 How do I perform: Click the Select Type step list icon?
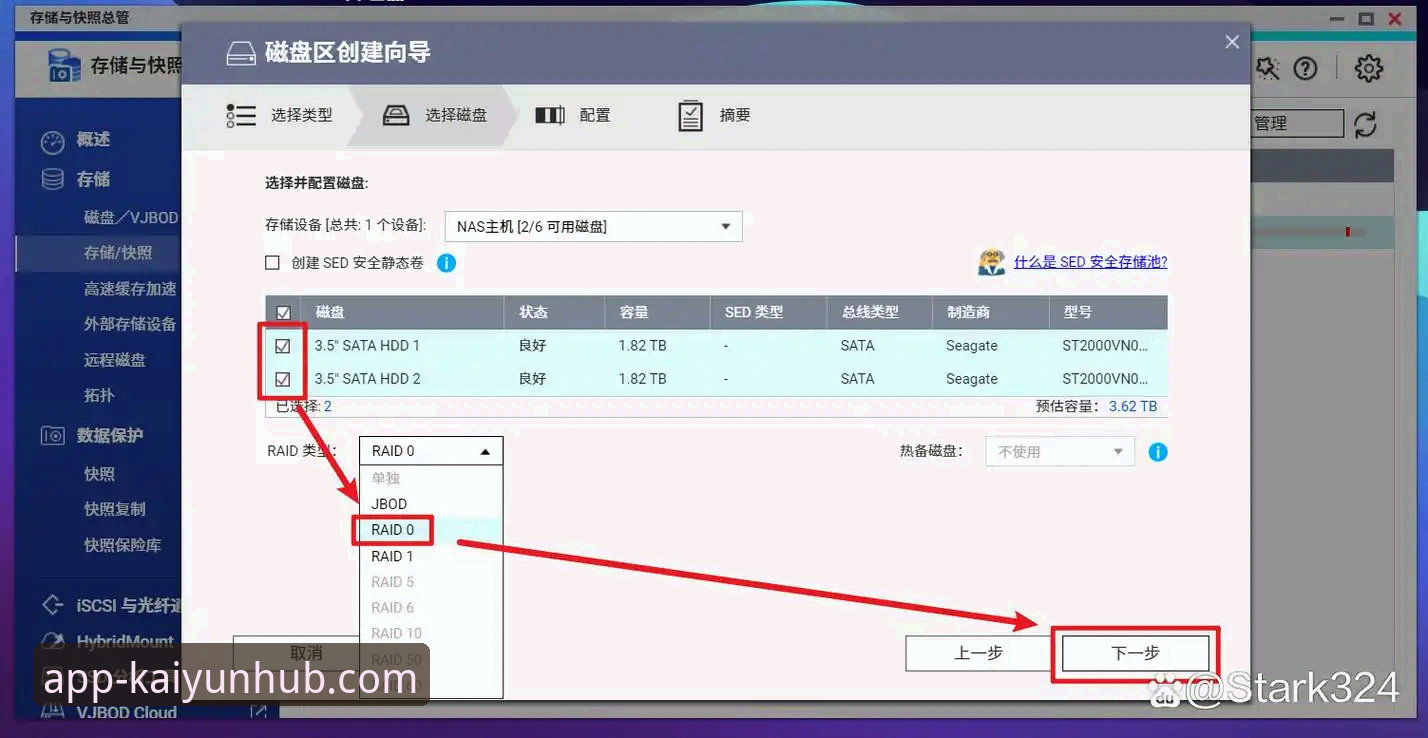coord(241,115)
